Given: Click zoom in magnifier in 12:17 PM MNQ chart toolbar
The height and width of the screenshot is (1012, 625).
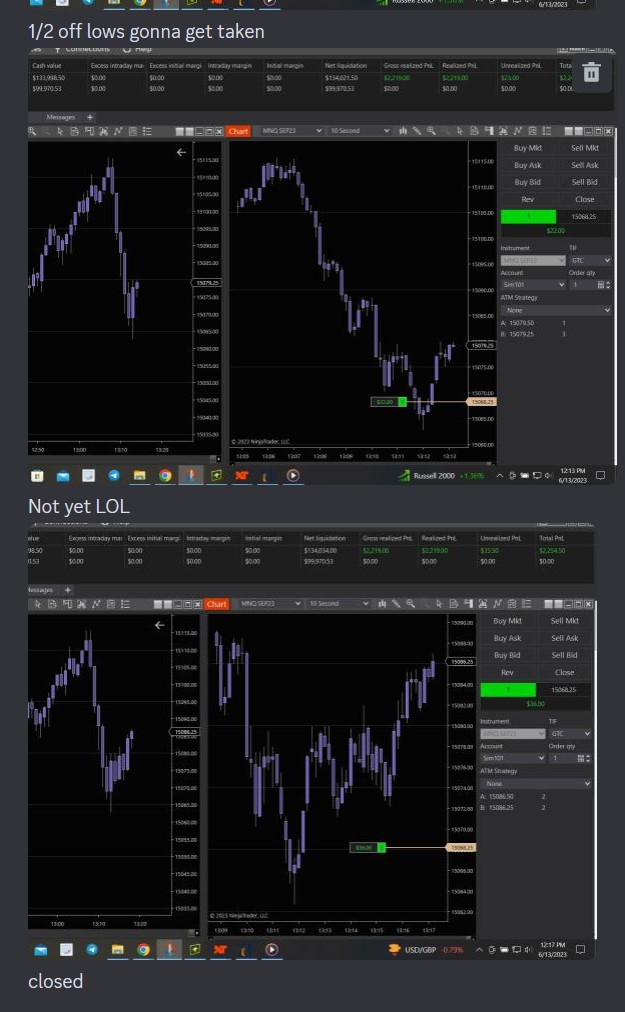Looking at the screenshot, I should (x=410, y=604).
